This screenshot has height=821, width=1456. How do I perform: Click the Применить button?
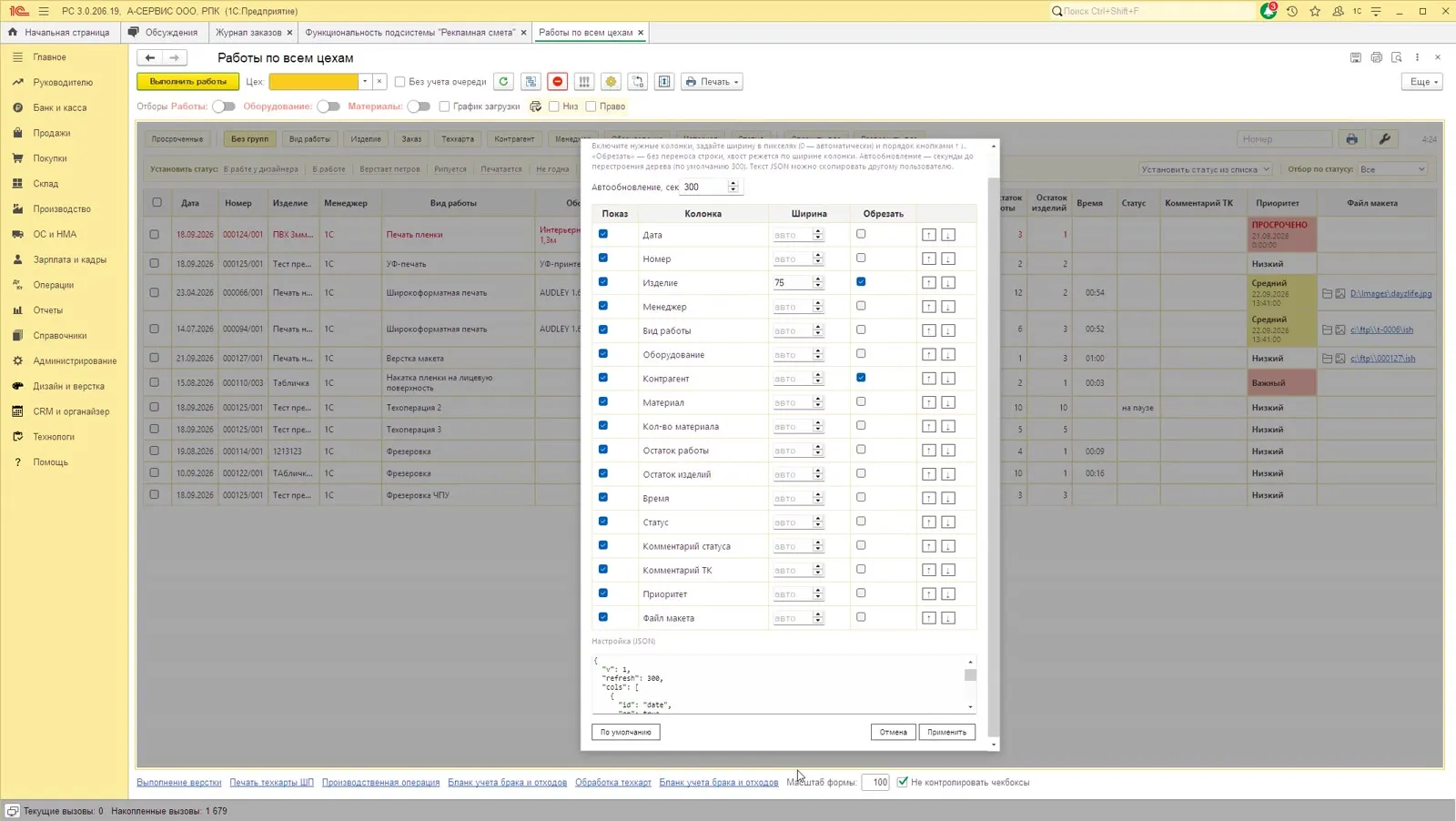pyautogui.click(x=947, y=732)
